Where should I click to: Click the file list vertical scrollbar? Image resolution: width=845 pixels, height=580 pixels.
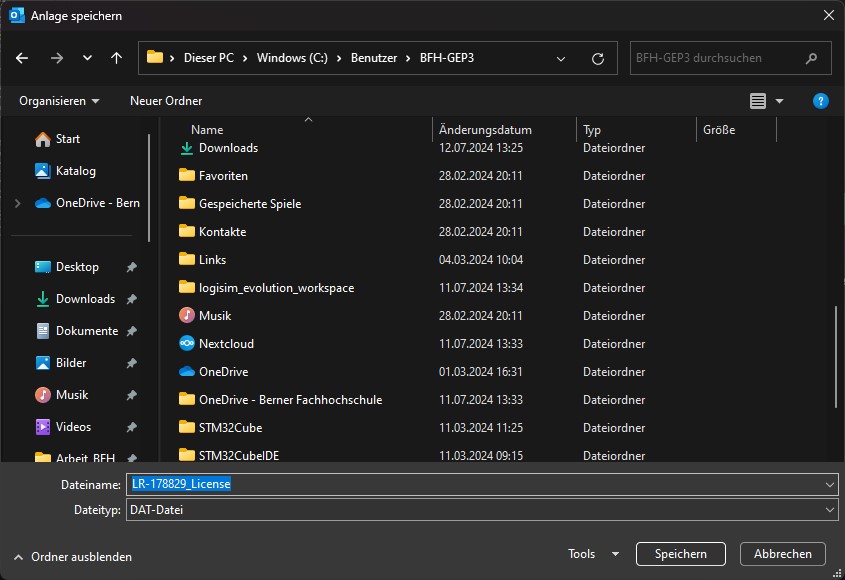click(x=836, y=358)
